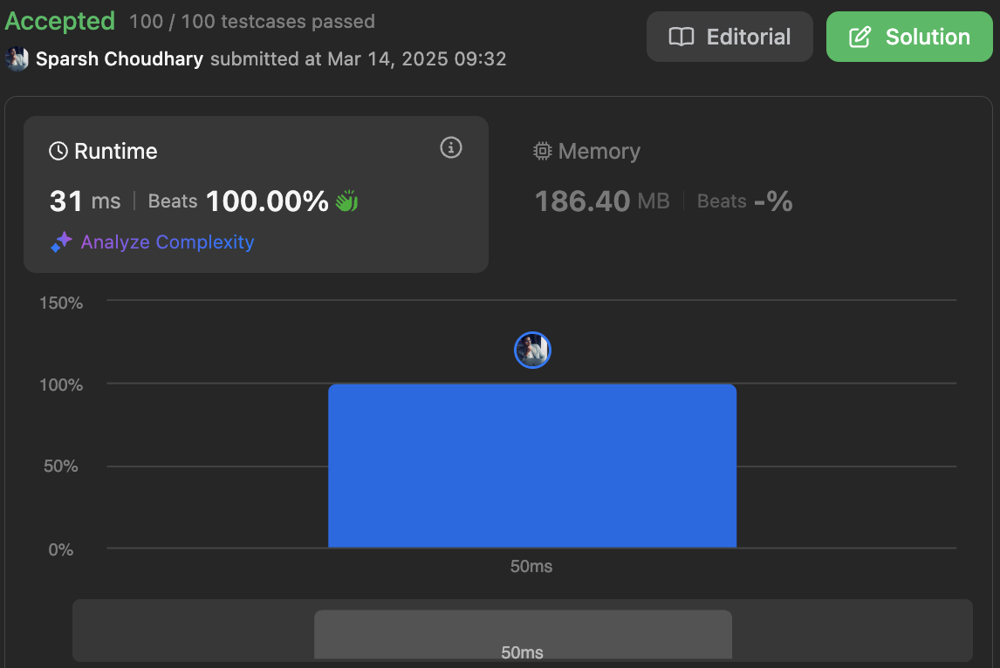Viewport: 1000px width, 668px height.
Task: Click the small avatar beside Sparsh Choudhary
Action: [17, 58]
